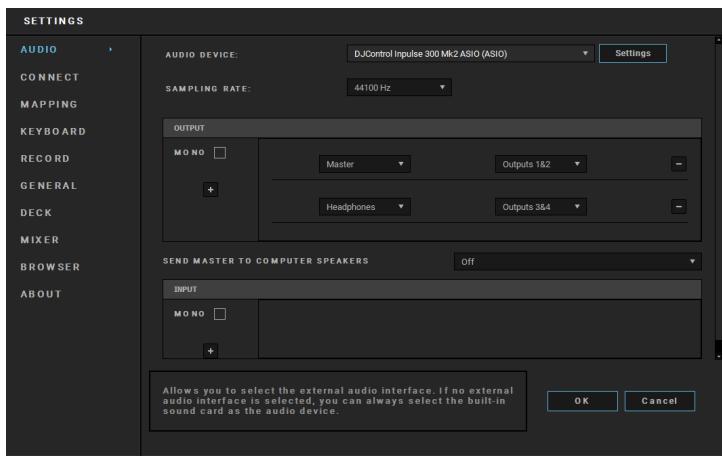Switch to the Connect settings tab
Viewport: 723px width, 456px height.
(x=50, y=77)
